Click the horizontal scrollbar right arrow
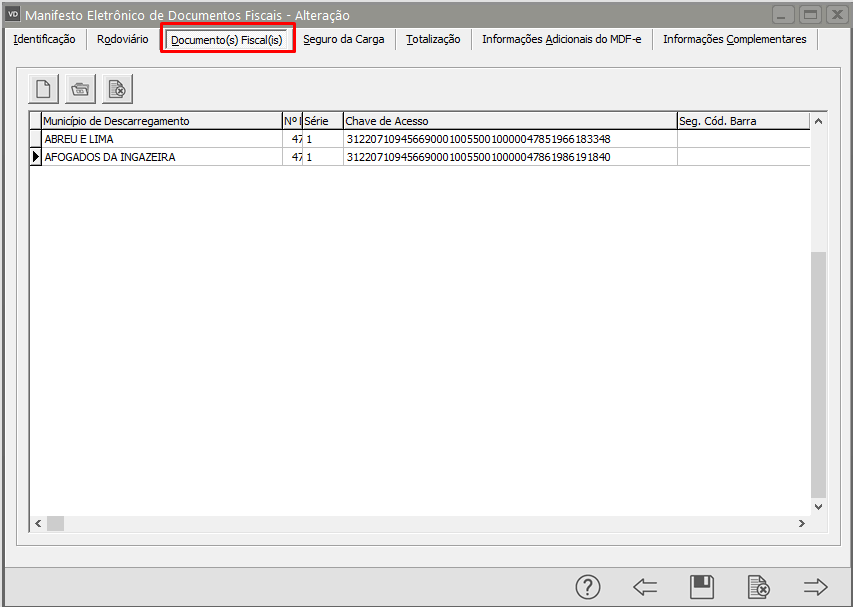 pos(802,523)
